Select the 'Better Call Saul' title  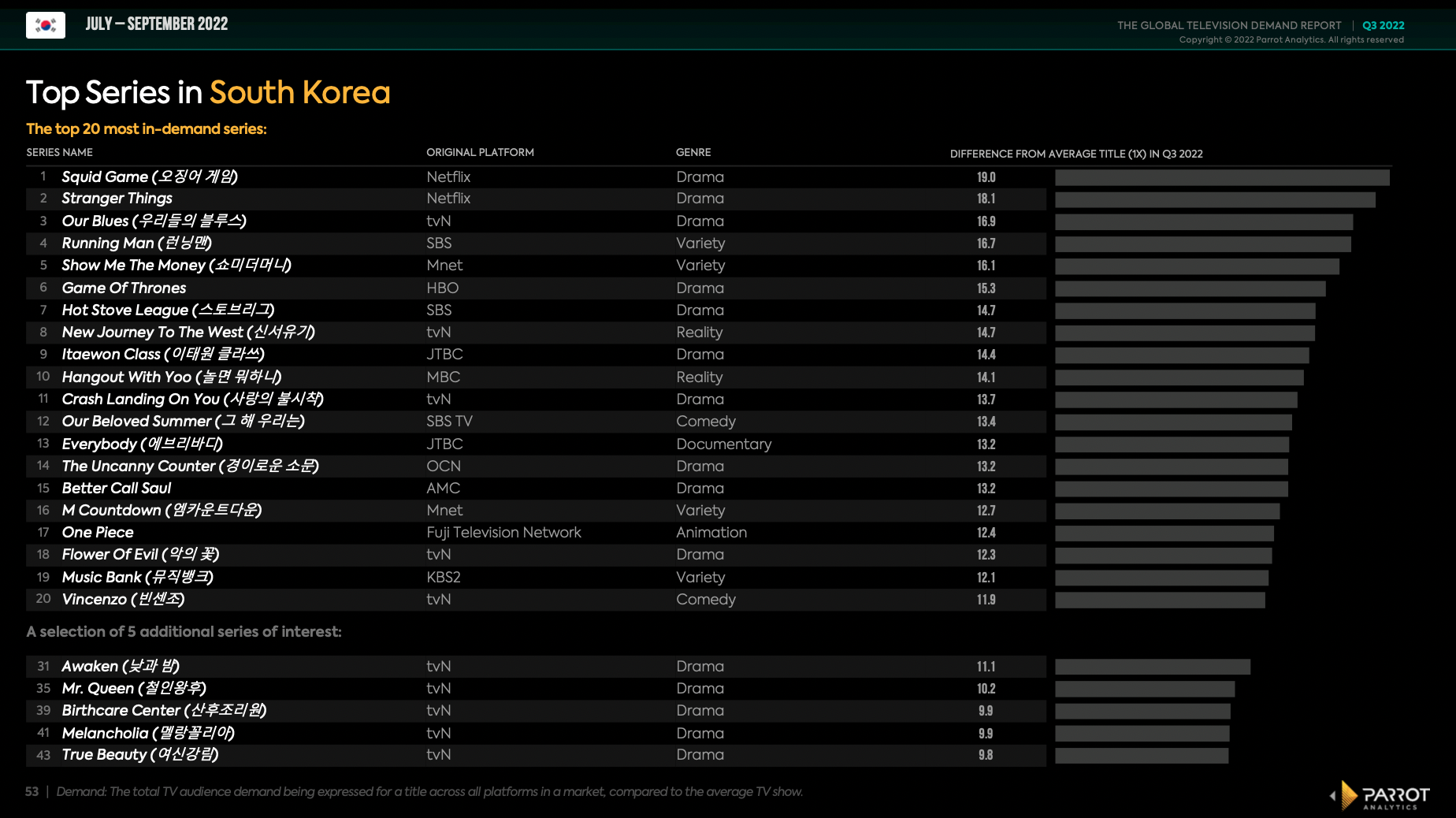[116, 488]
